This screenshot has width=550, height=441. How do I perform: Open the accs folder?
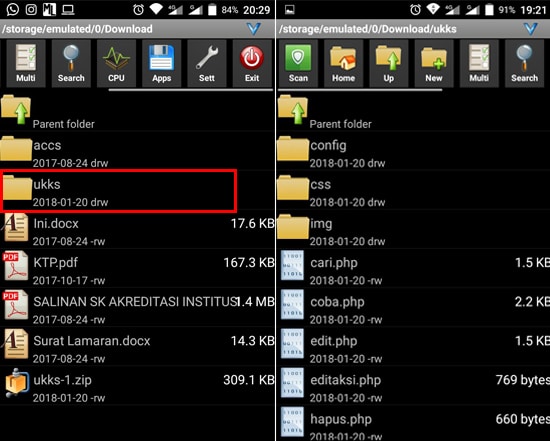(x=137, y=152)
